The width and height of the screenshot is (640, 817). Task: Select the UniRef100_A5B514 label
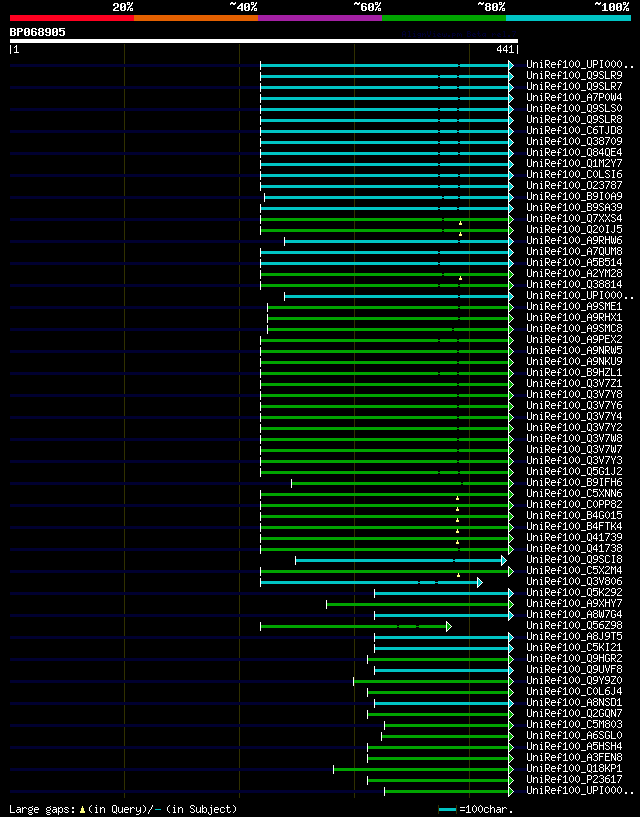tap(574, 262)
